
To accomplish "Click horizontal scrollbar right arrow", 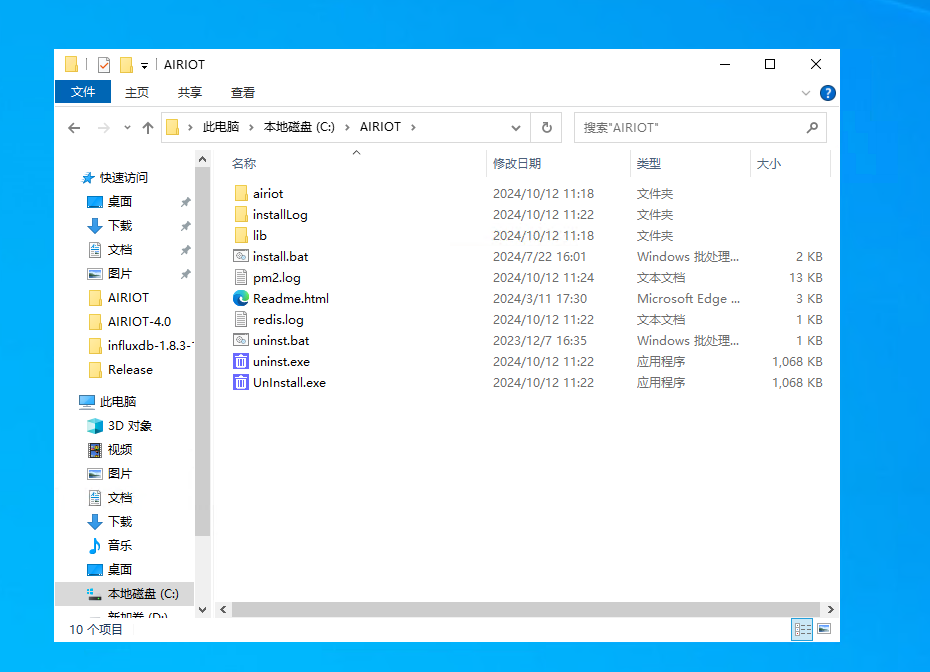I will [830, 610].
